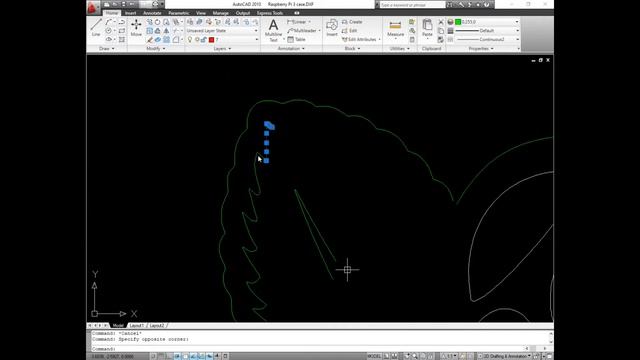The height and width of the screenshot is (360, 640).
Task: Click the Linear dimension button
Action: click(x=299, y=22)
